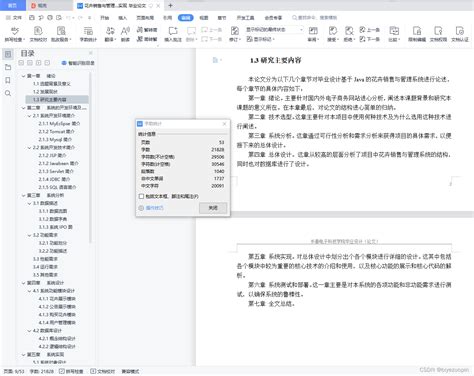Collapse the 4.2 数据库设计 outline node
This screenshot has height=376, width=474.
(x=29, y=331)
